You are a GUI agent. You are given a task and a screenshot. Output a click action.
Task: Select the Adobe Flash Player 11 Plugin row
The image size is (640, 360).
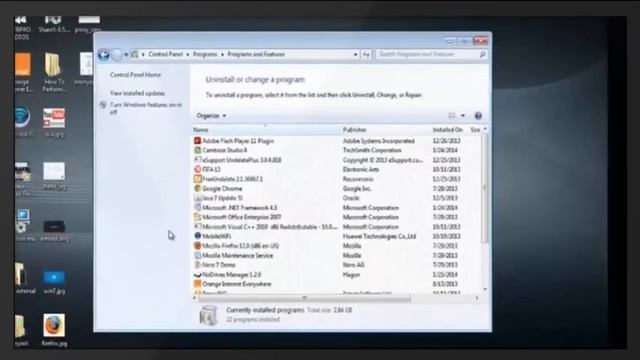(x=337, y=141)
